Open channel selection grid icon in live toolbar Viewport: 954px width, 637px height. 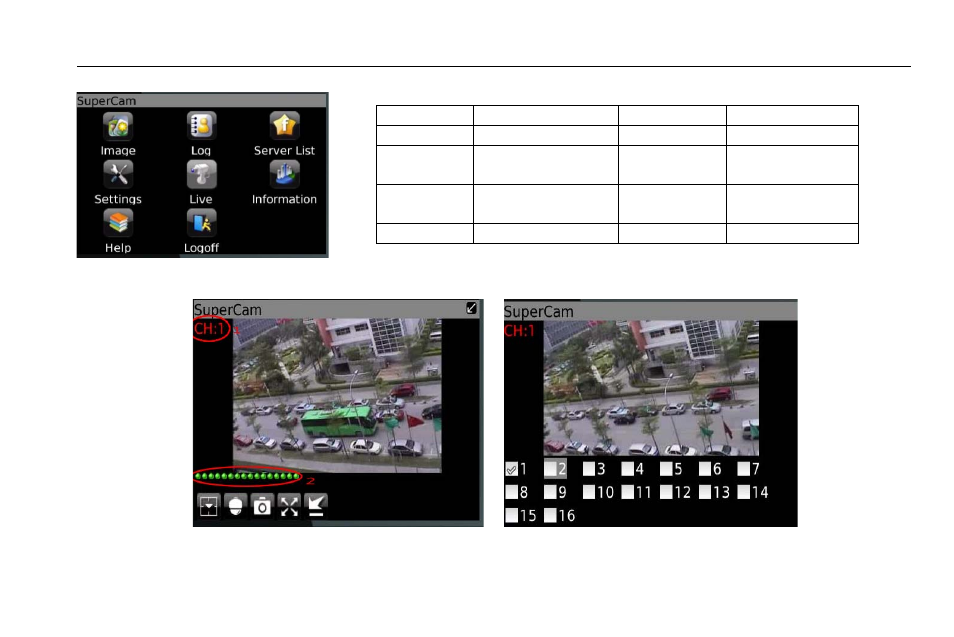click(209, 506)
